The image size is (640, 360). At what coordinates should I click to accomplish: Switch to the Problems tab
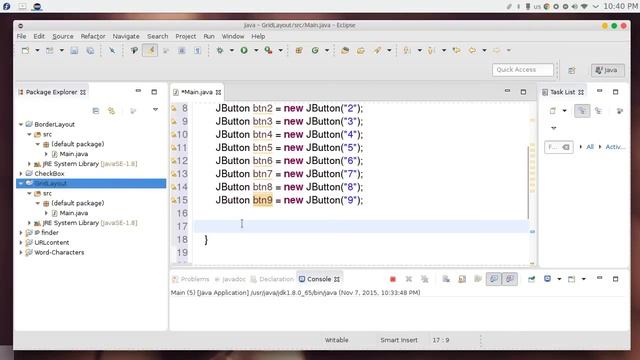pyautogui.click(x=191, y=279)
